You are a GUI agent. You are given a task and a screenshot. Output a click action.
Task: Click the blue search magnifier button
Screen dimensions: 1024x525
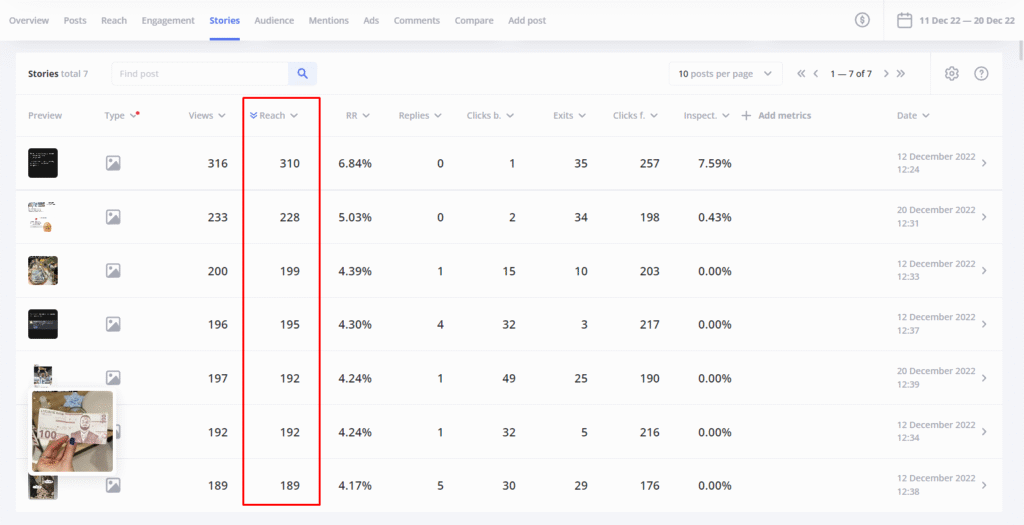(302, 73)
